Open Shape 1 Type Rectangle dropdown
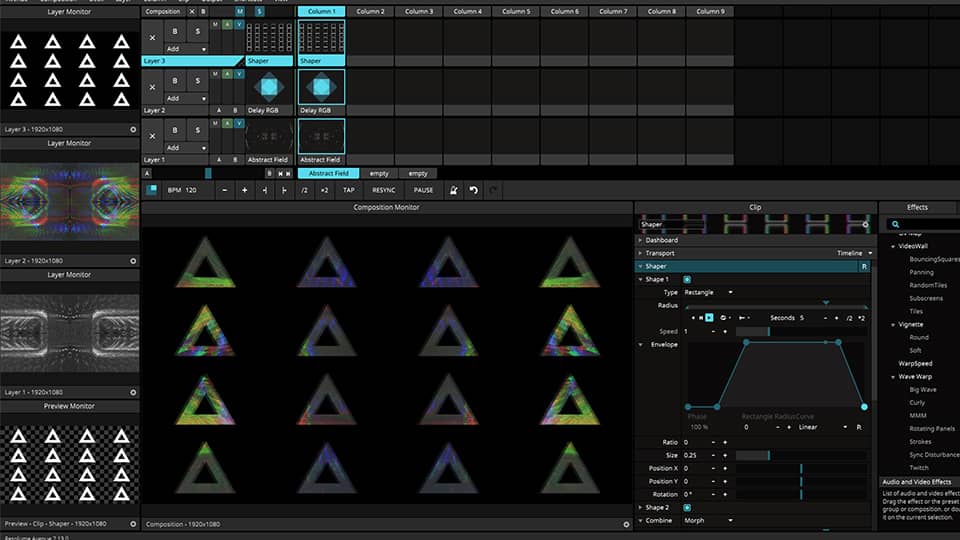This screenshot has width=960, height=540. coord(708,293)
